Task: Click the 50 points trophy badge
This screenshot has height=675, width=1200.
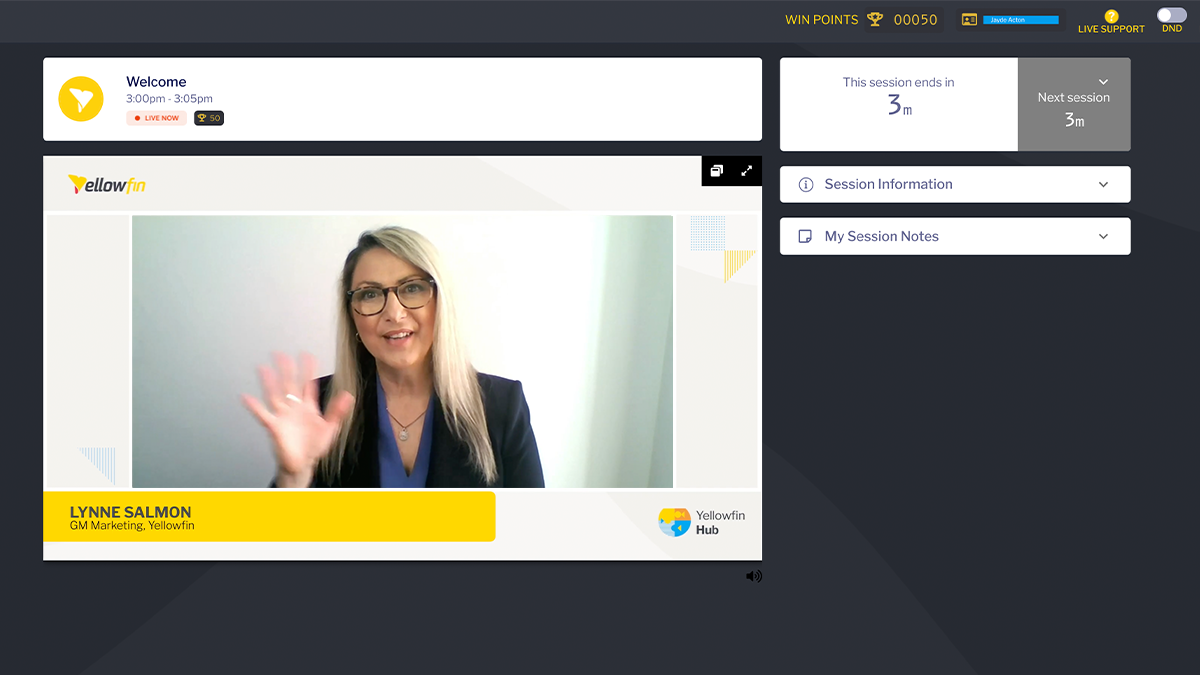Action: click(209, 118)
